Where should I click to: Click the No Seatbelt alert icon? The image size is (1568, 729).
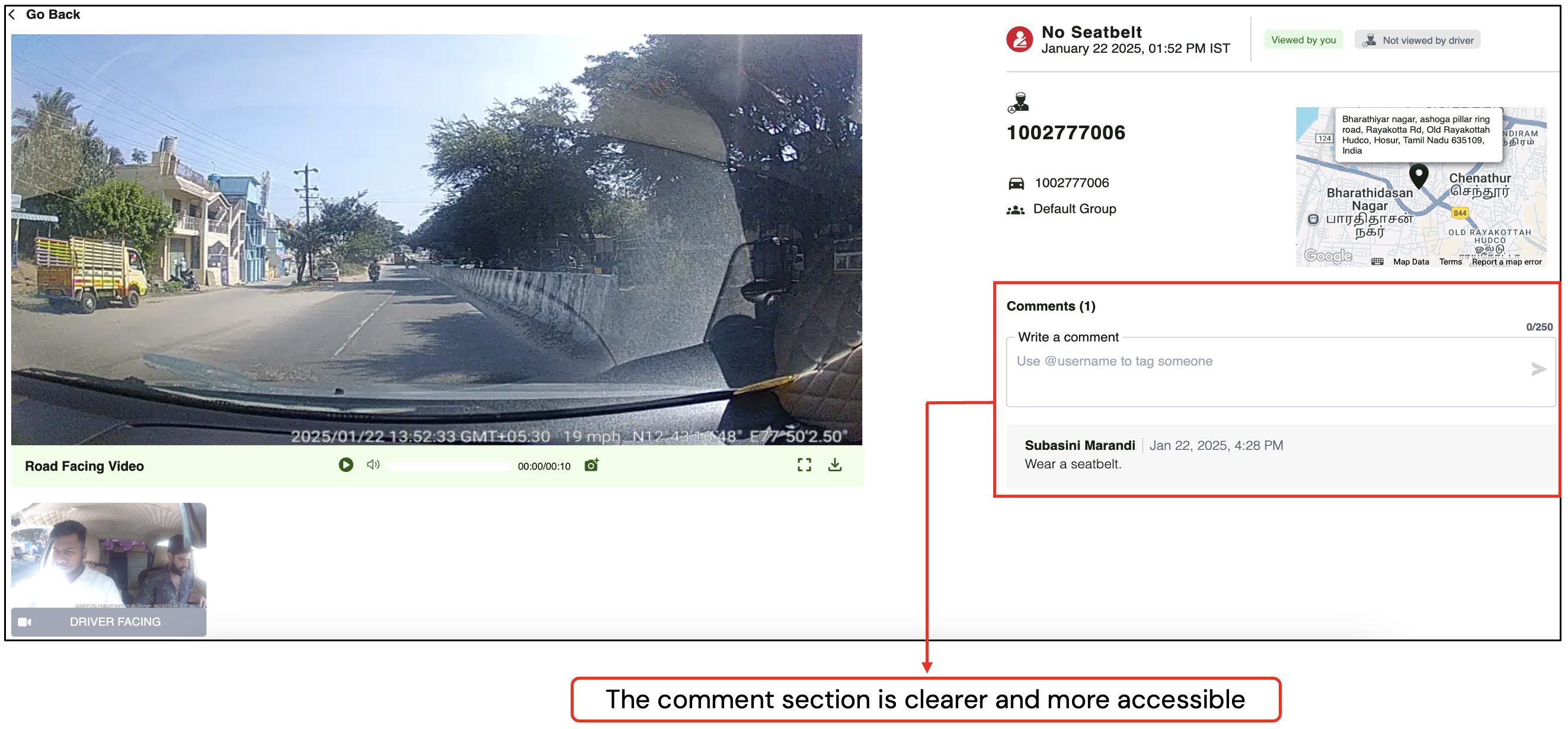tap(1020, 40)
